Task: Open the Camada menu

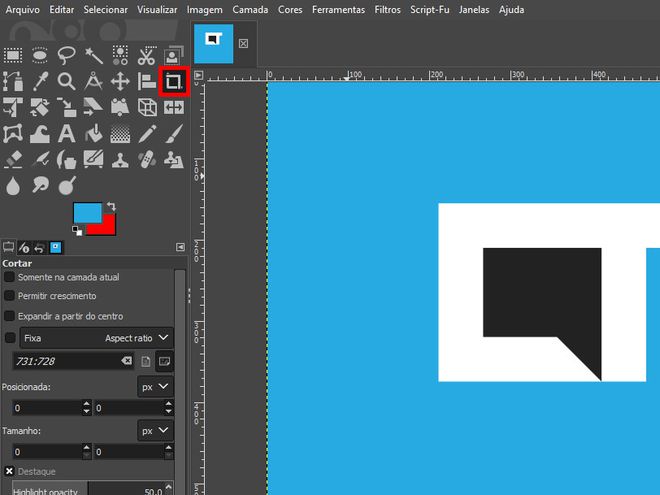Action: point(250,10)
